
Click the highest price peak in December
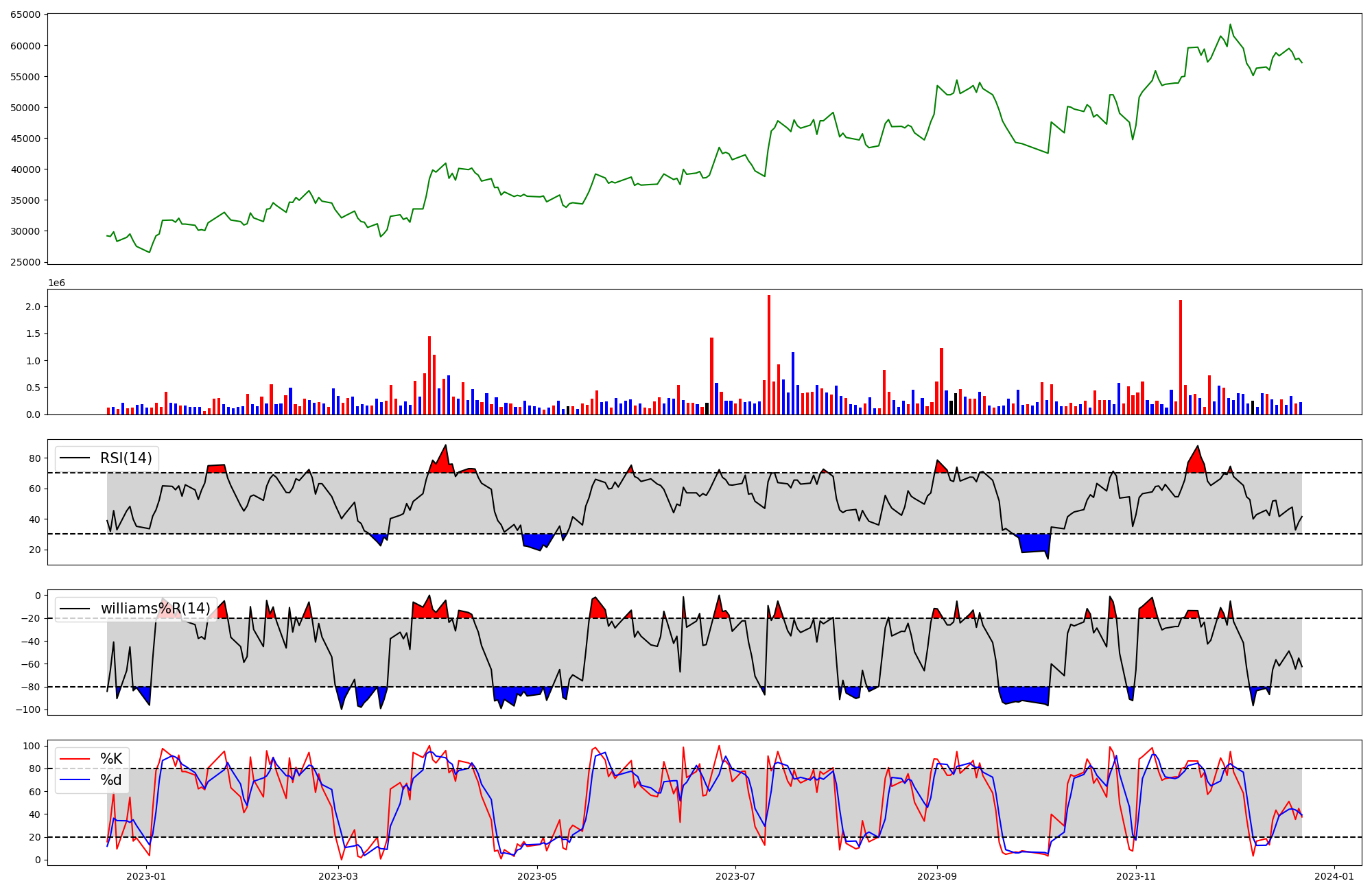[1230, 25]
